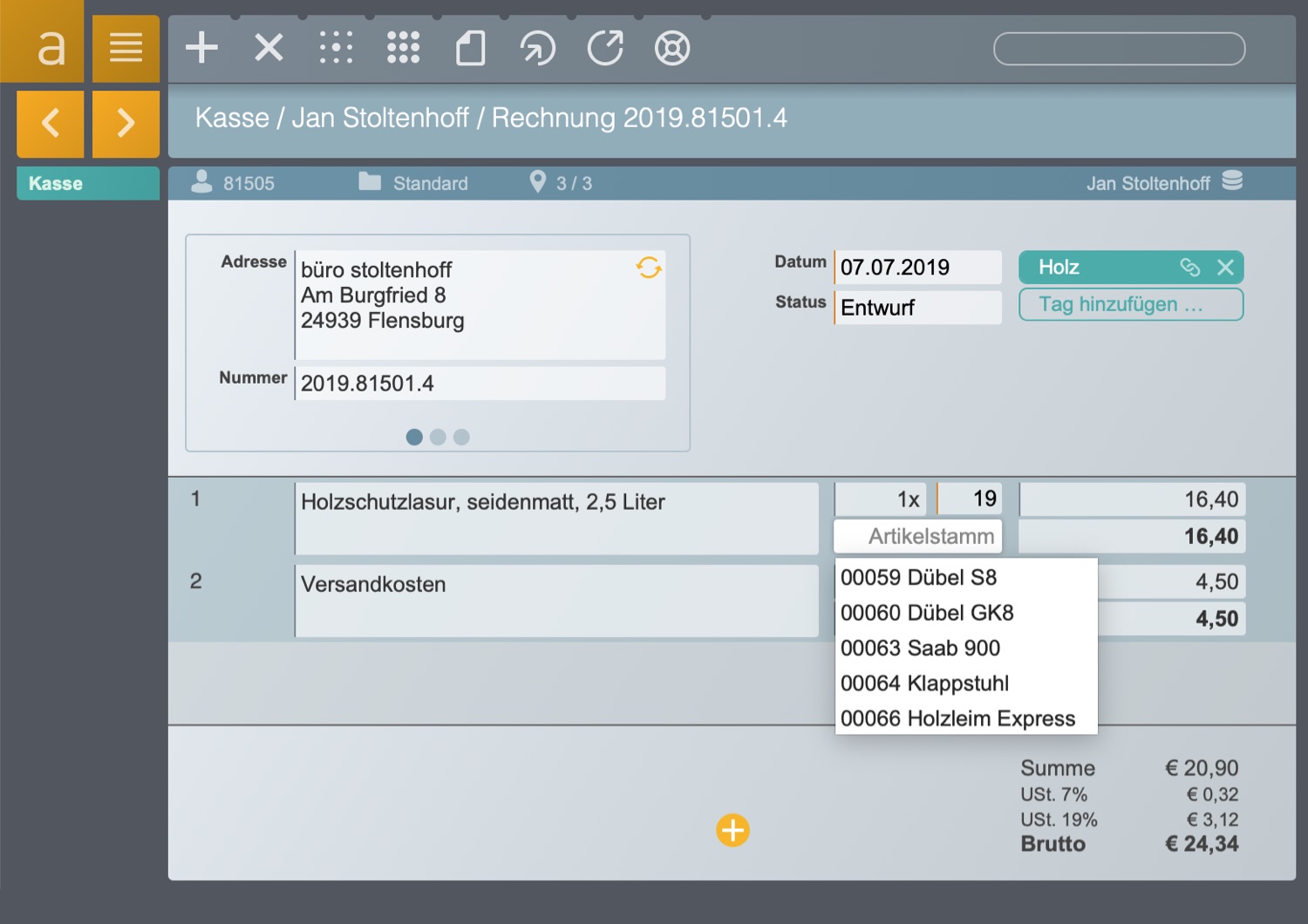This screenshot has width=1308, height=924.
Task: Open the lifebuoy help icon
Action: pos(672,47)
